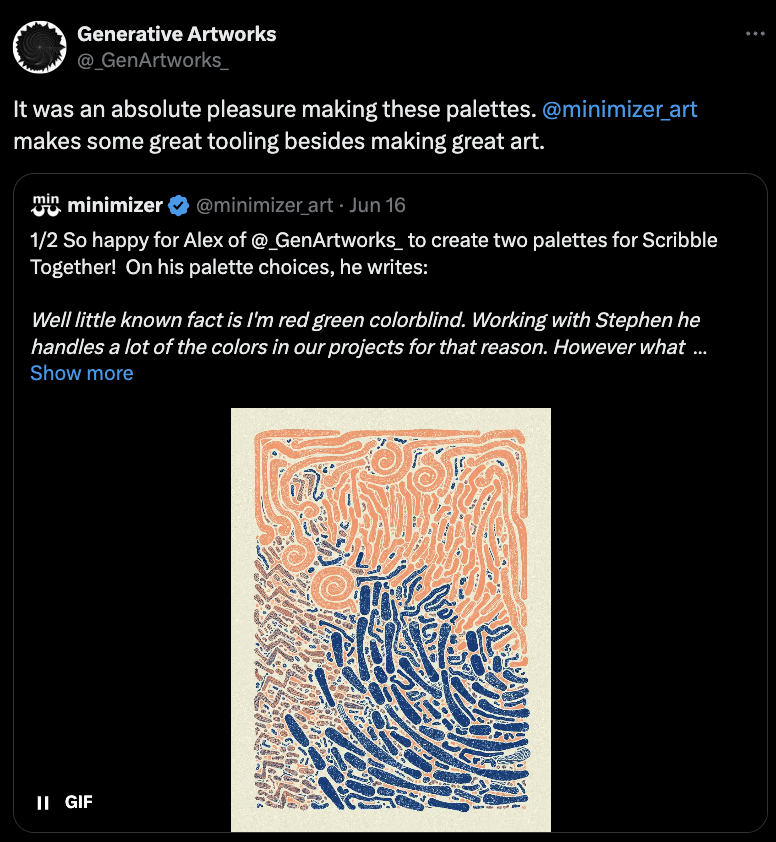Expand quoted tweet with Show more
776x842 pixels.
81,373
